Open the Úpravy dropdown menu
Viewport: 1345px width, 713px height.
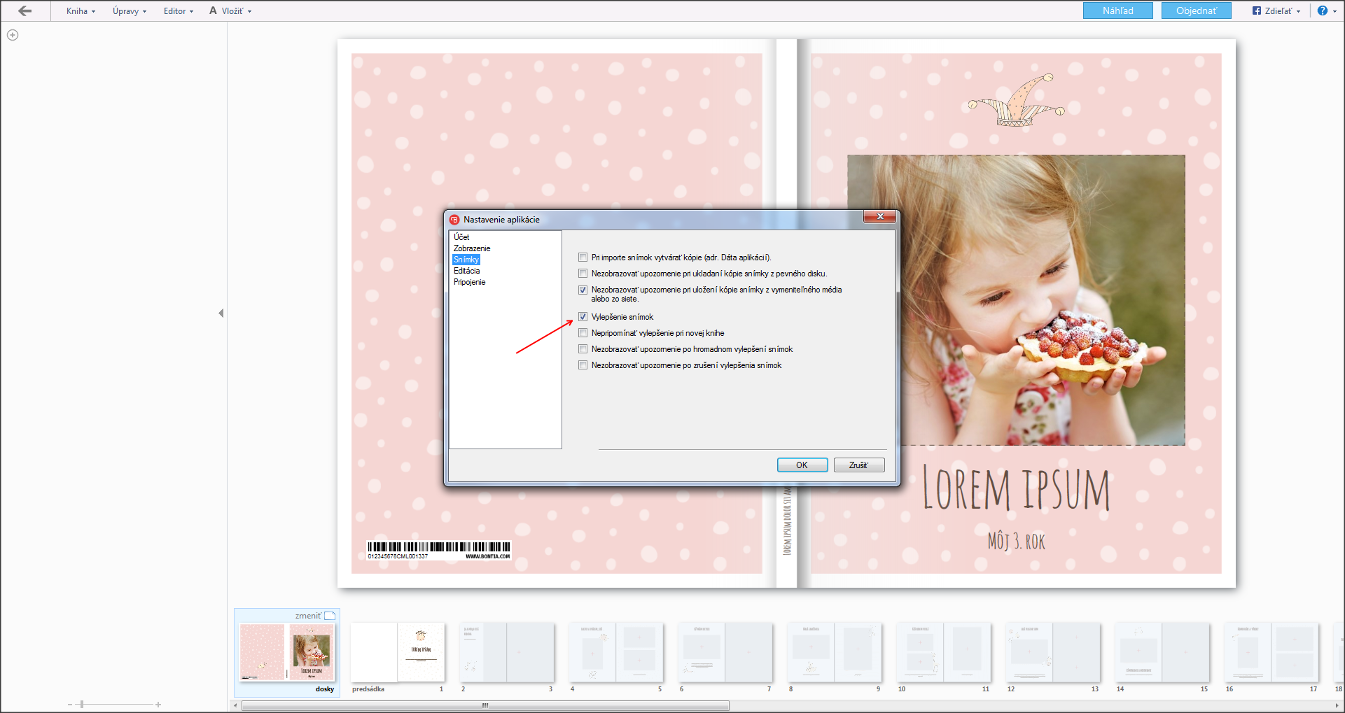click(129, 11)
